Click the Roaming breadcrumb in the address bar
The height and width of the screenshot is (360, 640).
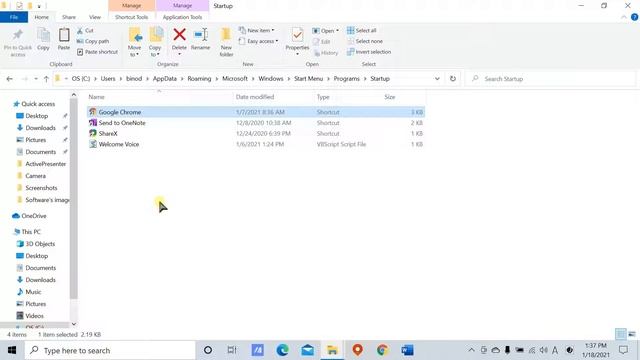(199, 79)
